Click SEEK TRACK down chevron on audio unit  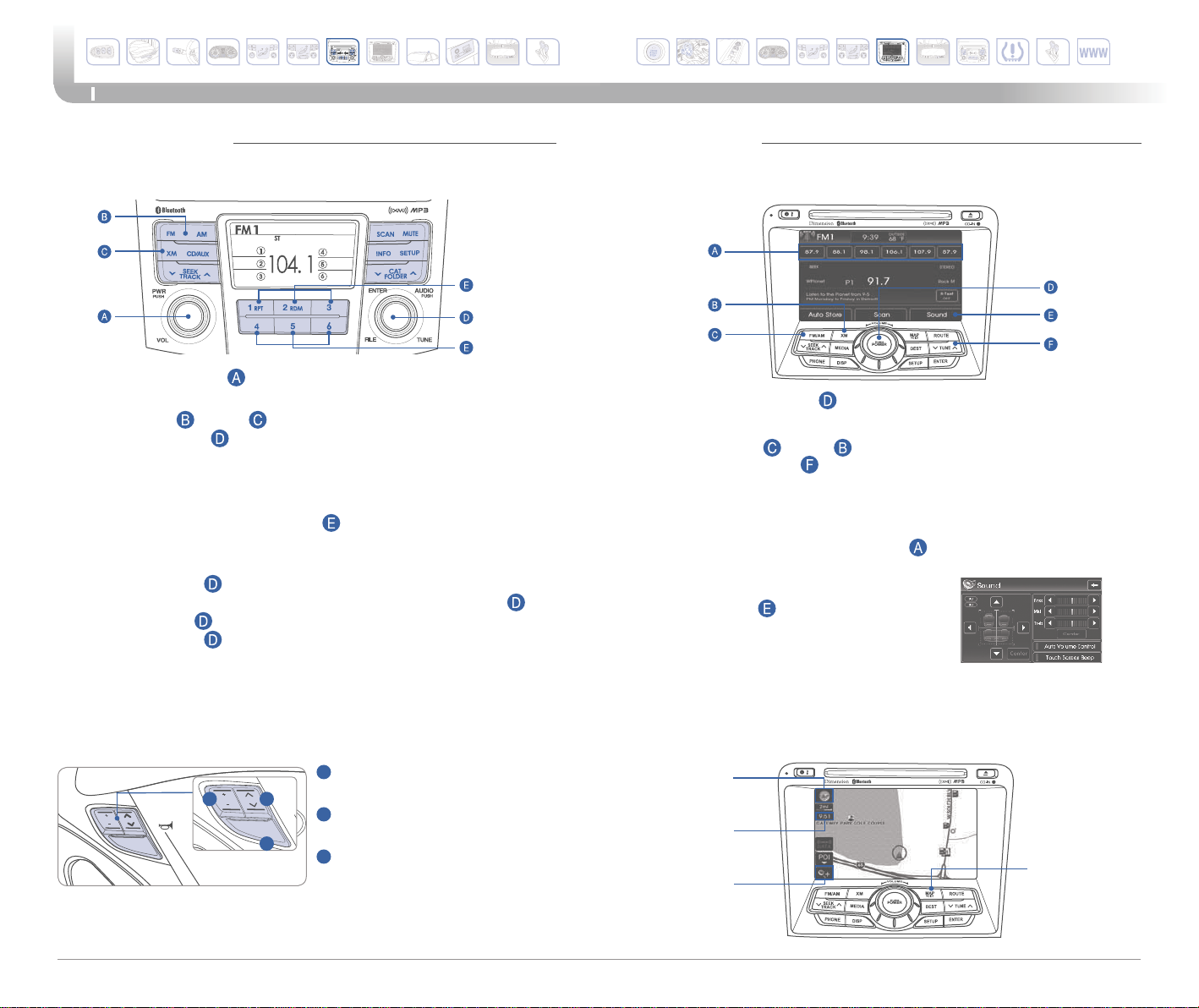(172, 273)
